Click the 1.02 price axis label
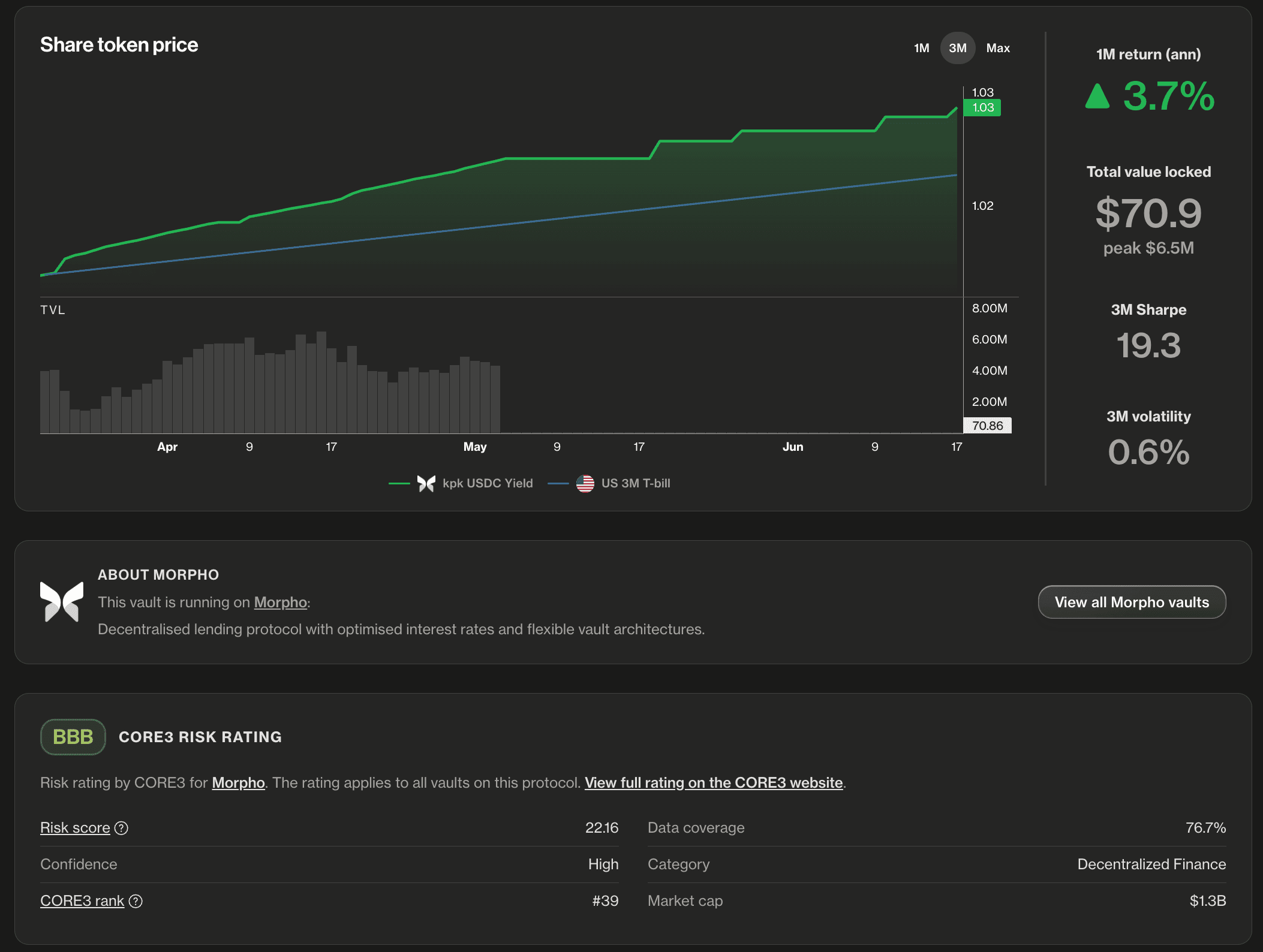This screenshot has height=952, width=1263. (x=982, y=206)
